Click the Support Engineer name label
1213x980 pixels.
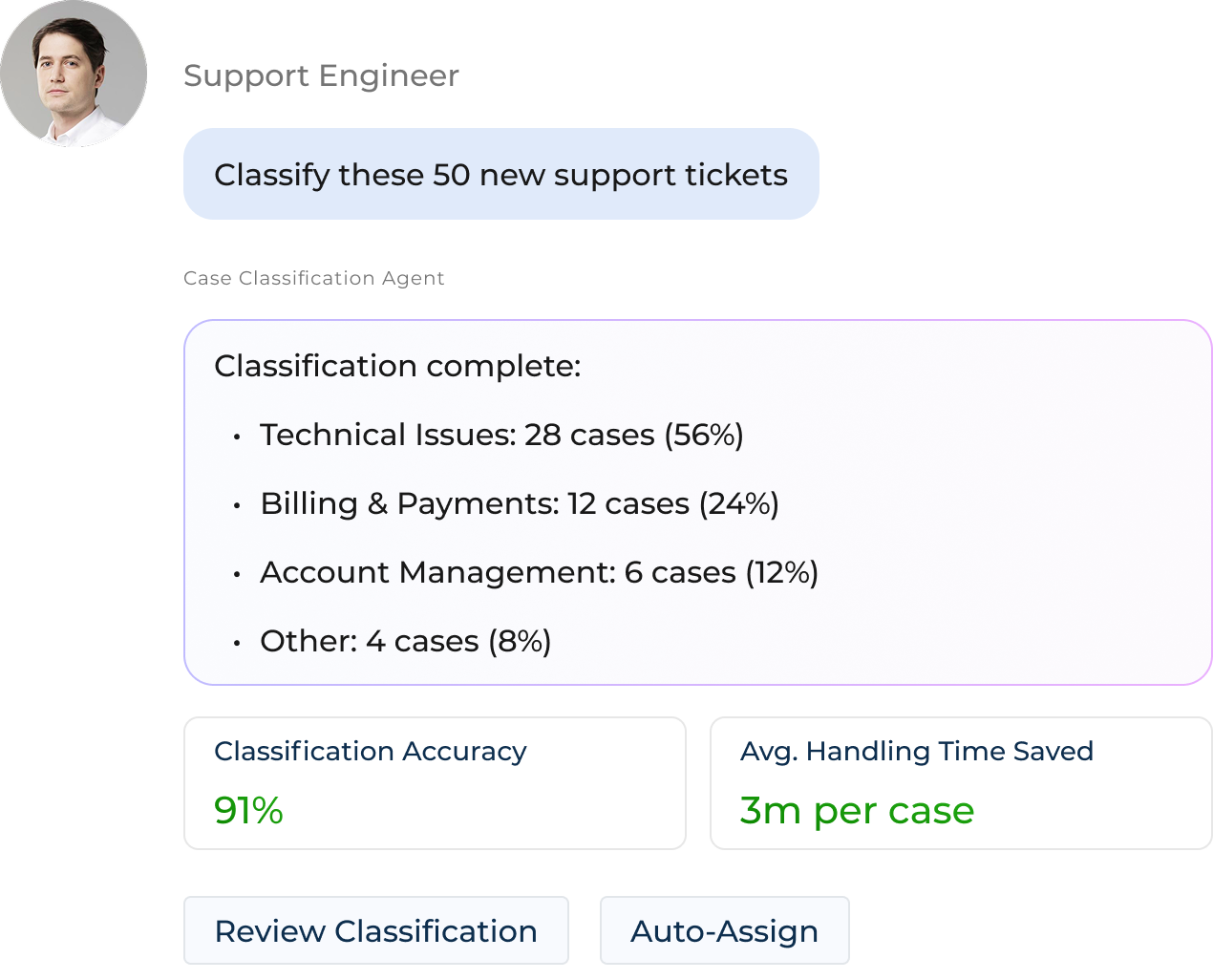[321, 75]
